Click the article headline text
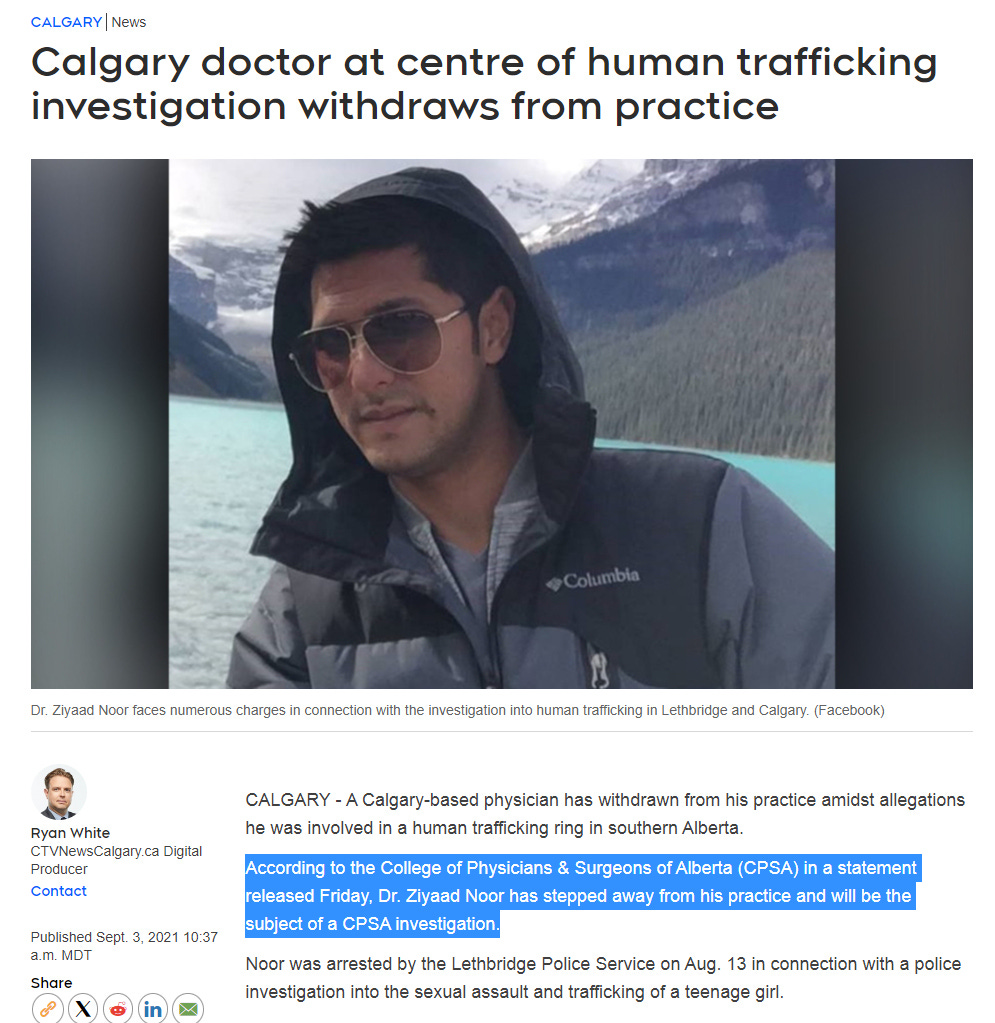The width and height of the screenshot is (995, 1023). pyautogui.click(x=484, y=84)
